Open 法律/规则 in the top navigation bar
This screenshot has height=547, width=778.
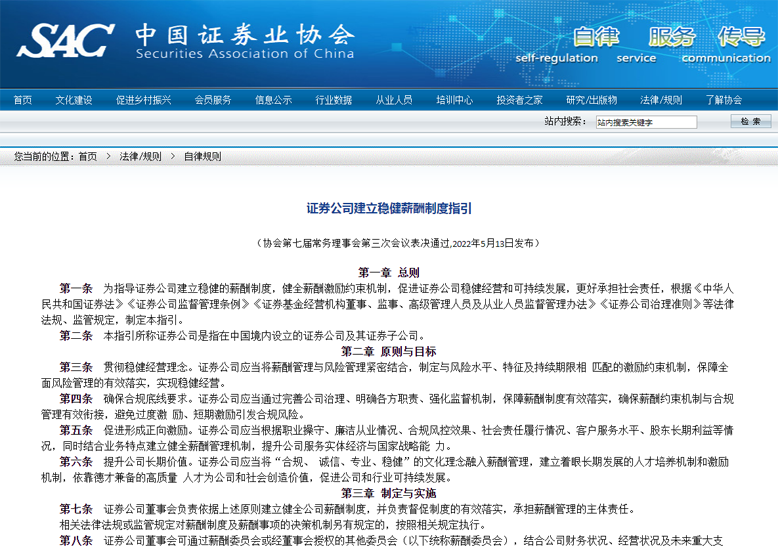[661, 100]
